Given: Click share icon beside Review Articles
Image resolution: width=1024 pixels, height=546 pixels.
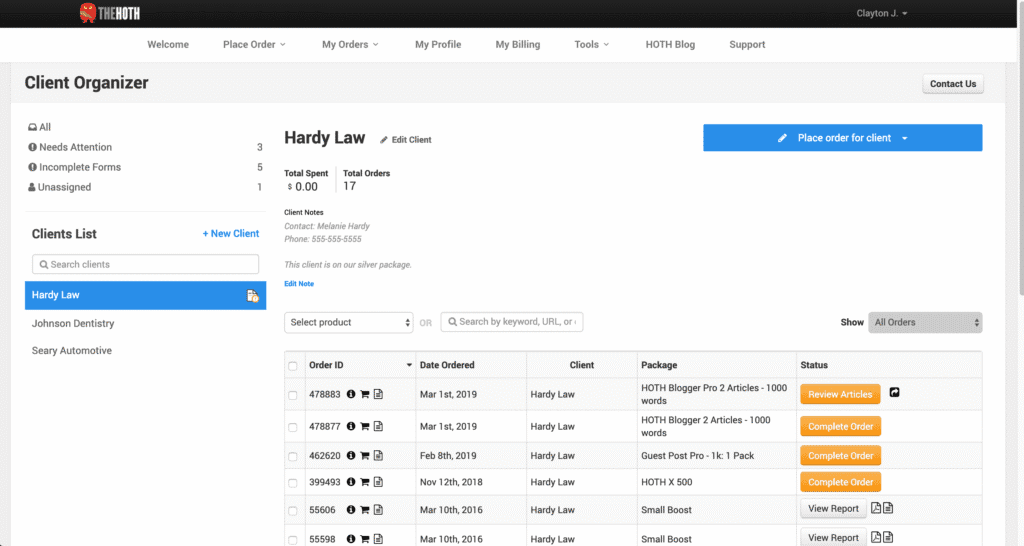Looking at the screenshot, I should coord(894,393).
